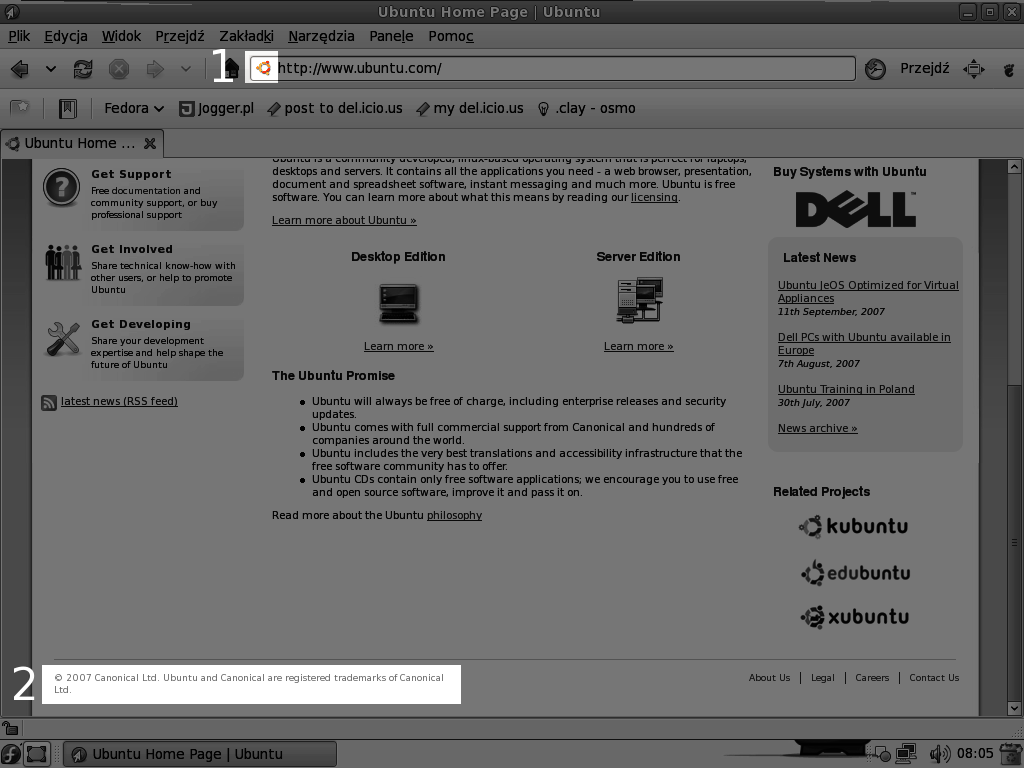Open the .clay - osmo bookmark
1024x768 pixels.
coord(586,108)
